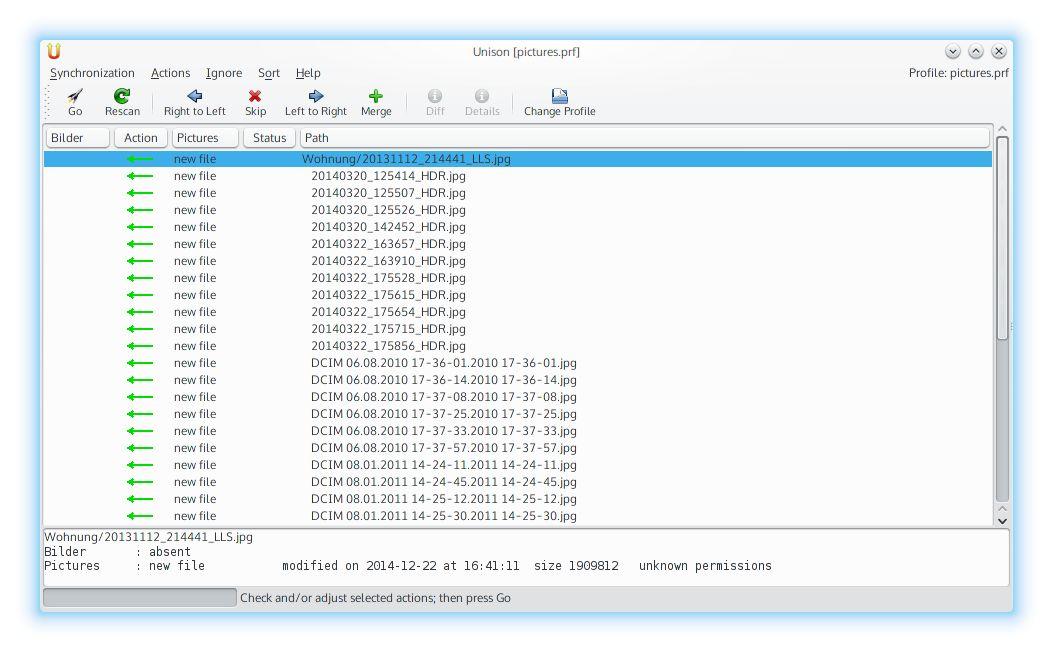
Task: Click the window rollup chevron-down button
Action: (952, 51)
